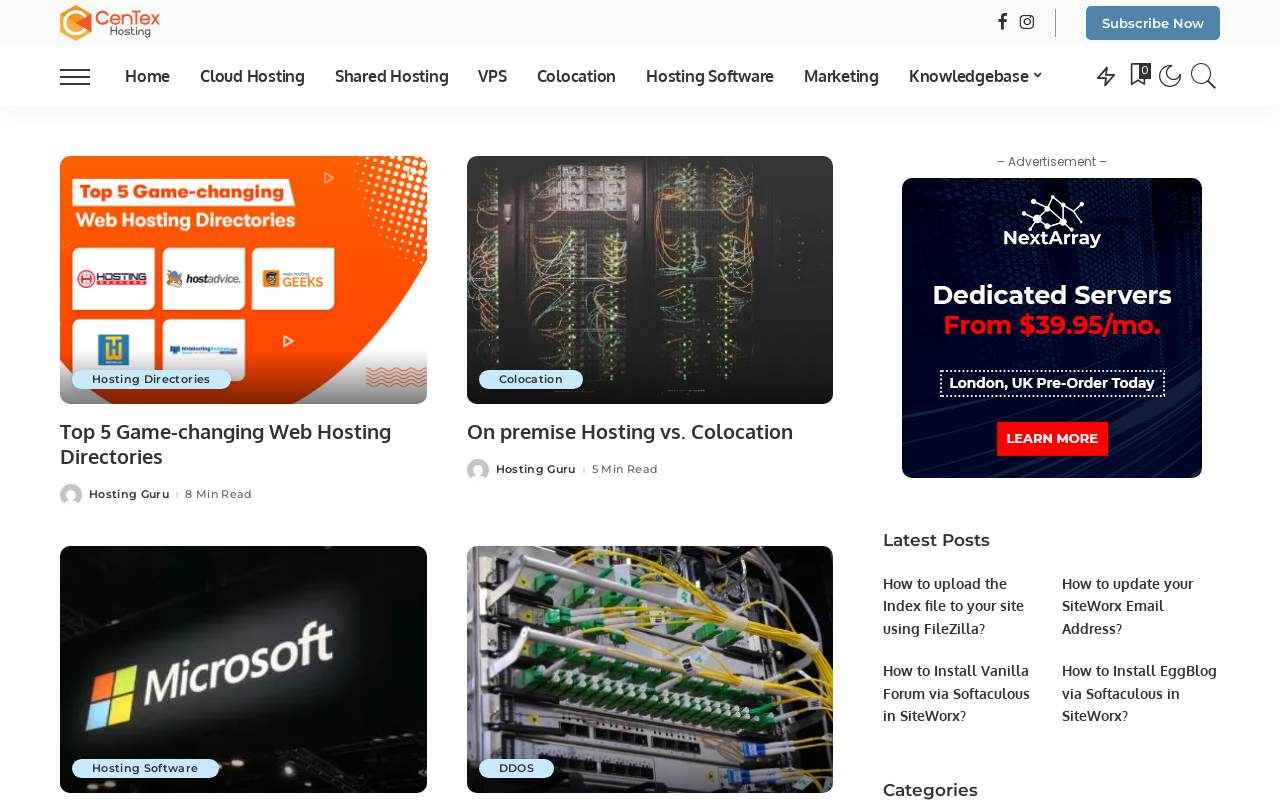
Task: Open the hamburger side menu
Action: (75, 76)
